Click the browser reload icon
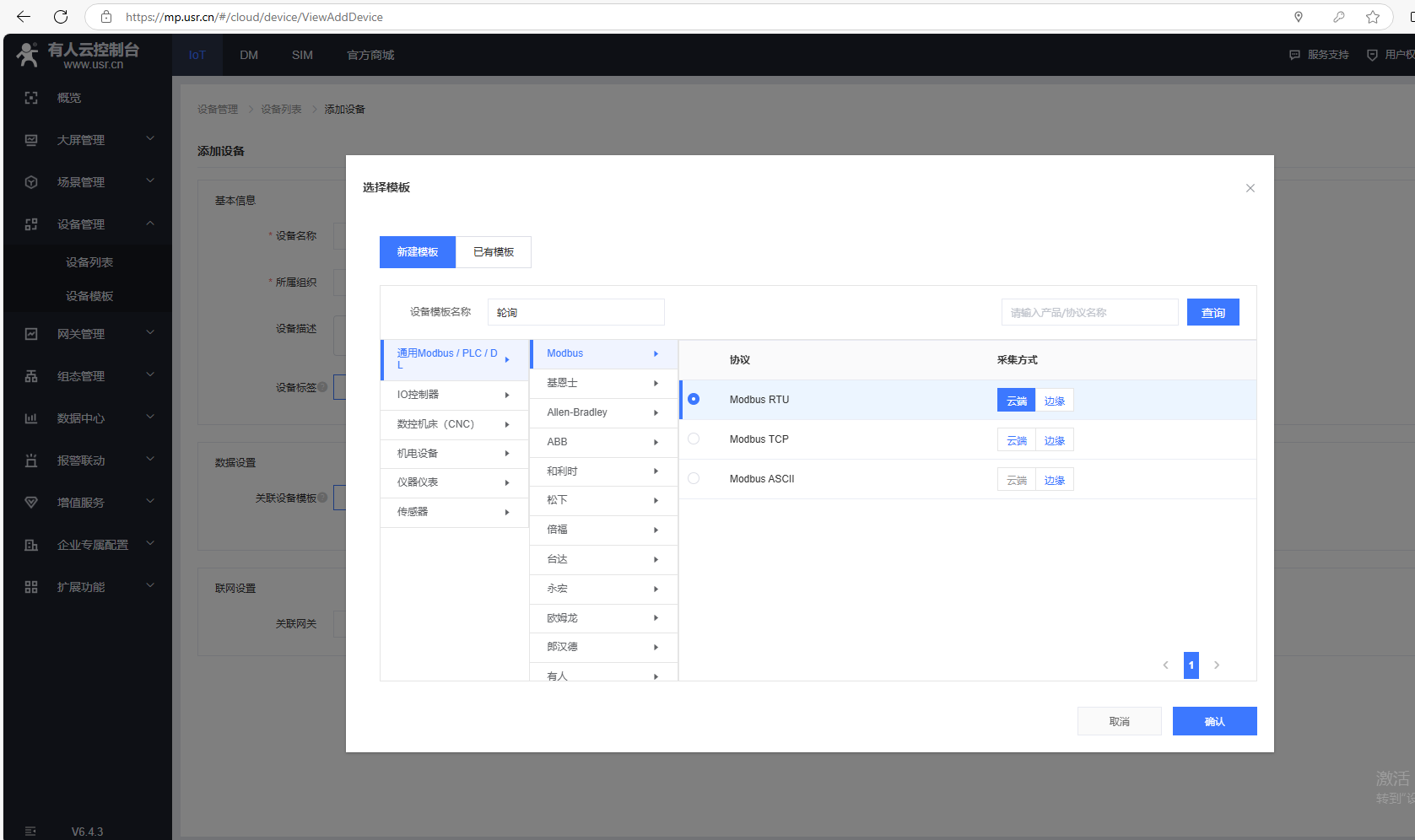This screenshot has height=840, width=1415. click(61, 17)
